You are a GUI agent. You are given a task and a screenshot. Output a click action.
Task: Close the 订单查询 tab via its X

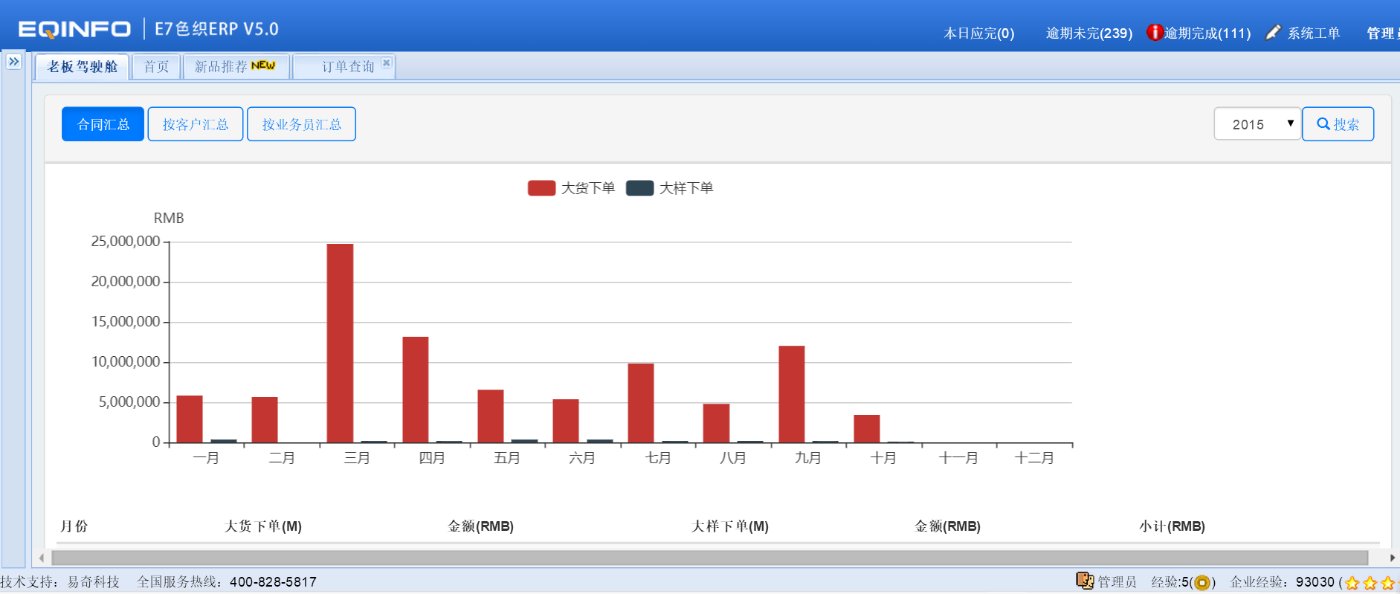coord(387,63)
